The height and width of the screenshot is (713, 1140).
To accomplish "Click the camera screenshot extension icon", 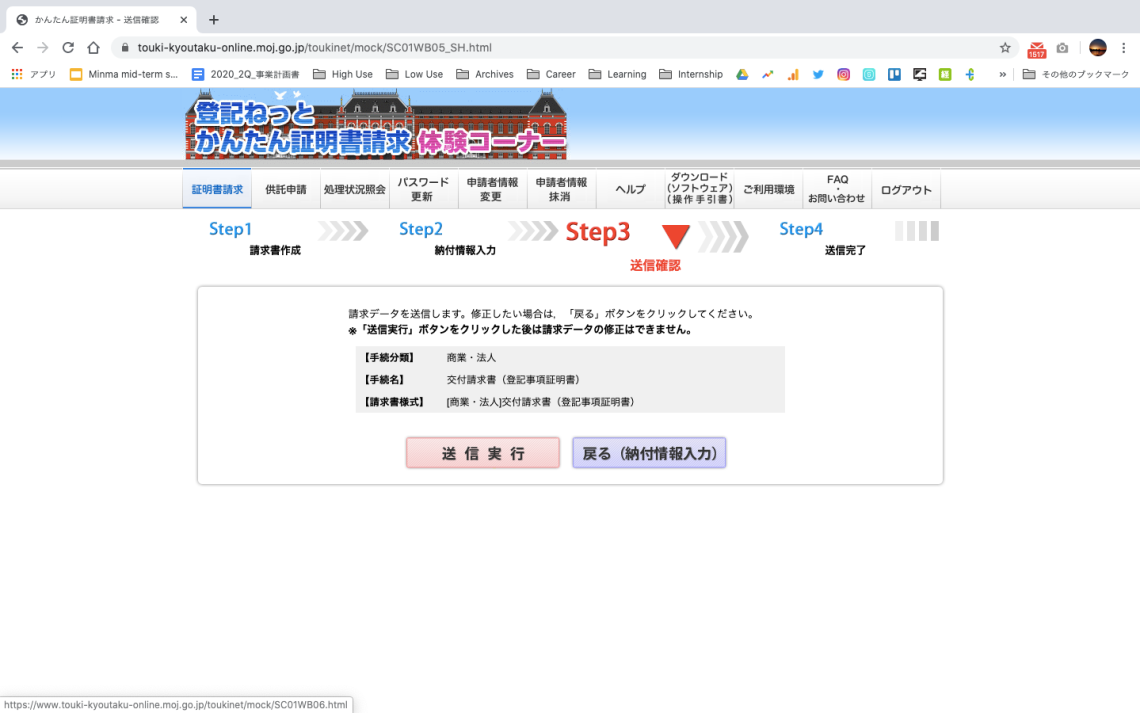I will [1062, 48].
